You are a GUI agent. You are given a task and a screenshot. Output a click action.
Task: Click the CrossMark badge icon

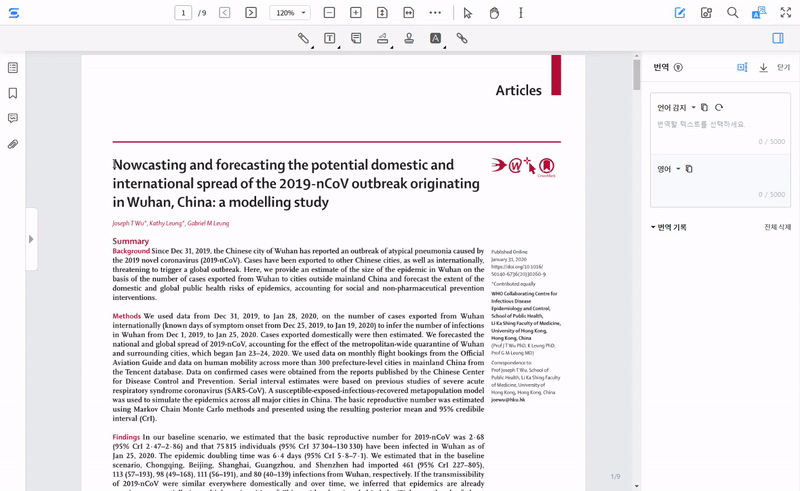pyautogui.click(x=546, y=166)
